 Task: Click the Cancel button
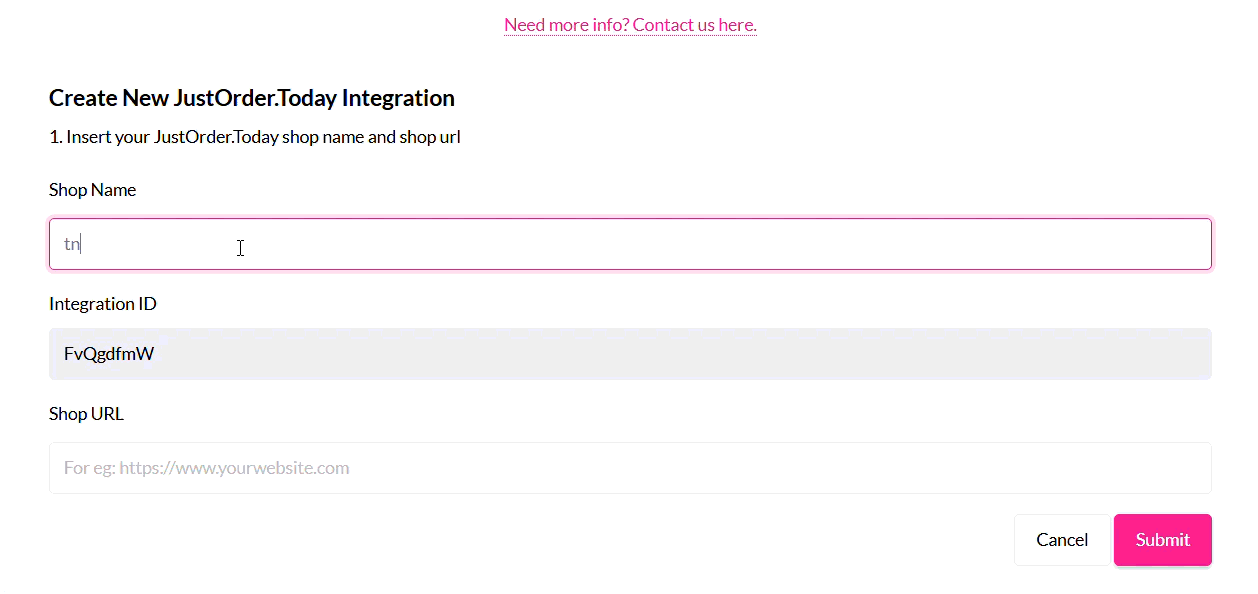(x=1061, y=540)
